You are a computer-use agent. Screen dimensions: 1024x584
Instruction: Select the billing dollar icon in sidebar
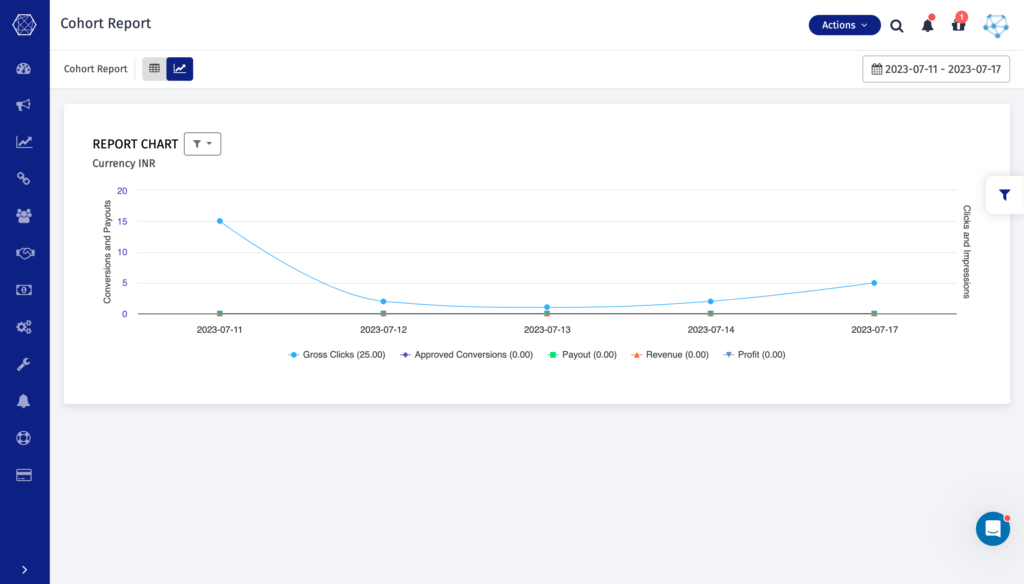[x=23, y=289]
